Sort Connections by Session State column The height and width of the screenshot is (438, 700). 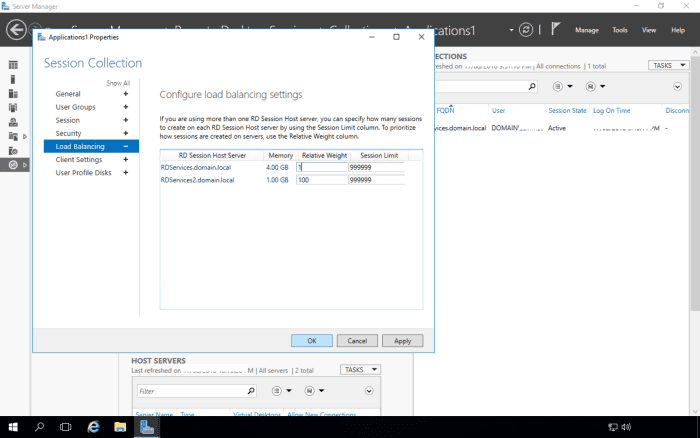tap(567, 110)
